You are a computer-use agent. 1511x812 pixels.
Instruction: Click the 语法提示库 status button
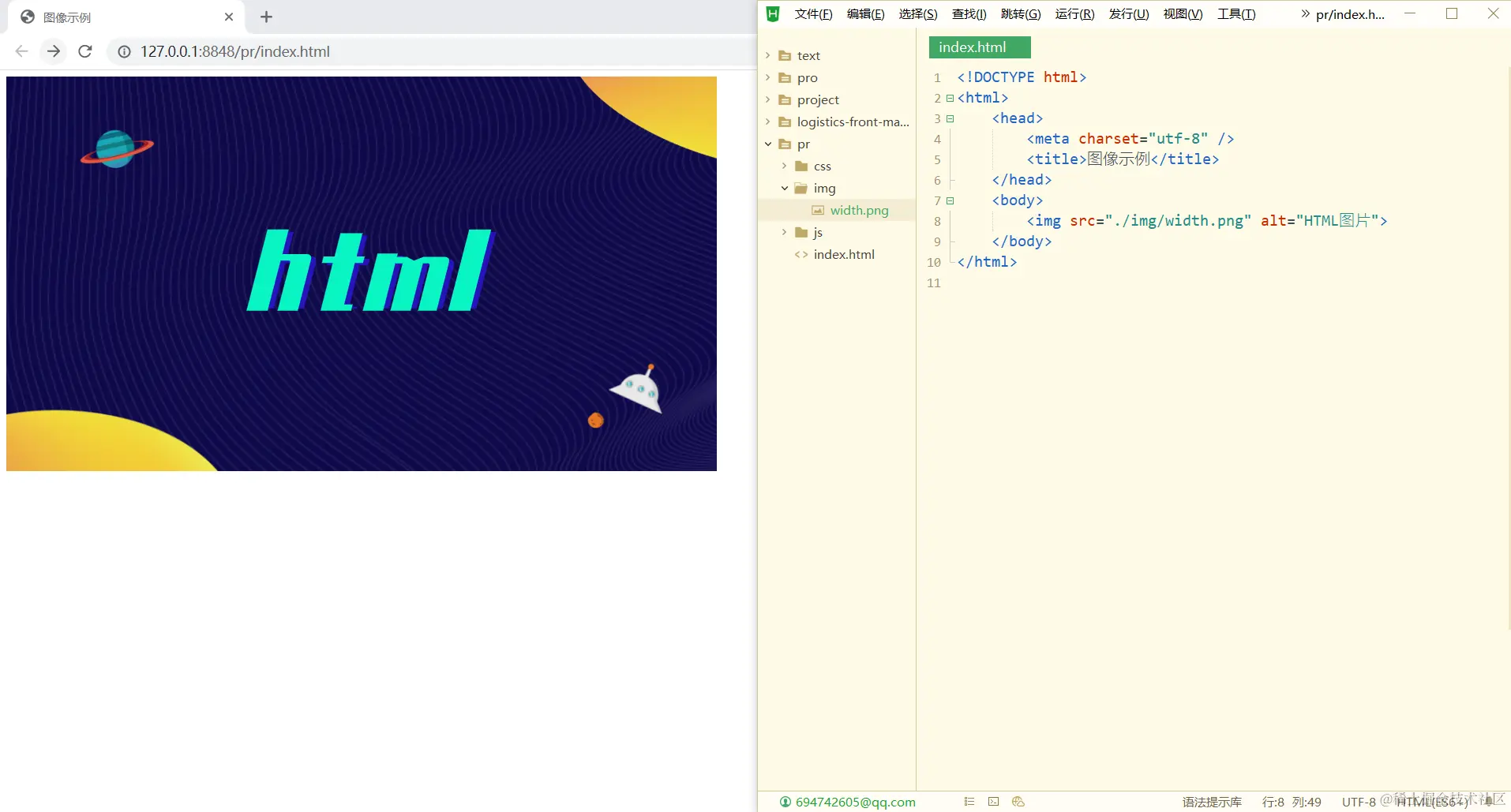(x=1212, y=802)
